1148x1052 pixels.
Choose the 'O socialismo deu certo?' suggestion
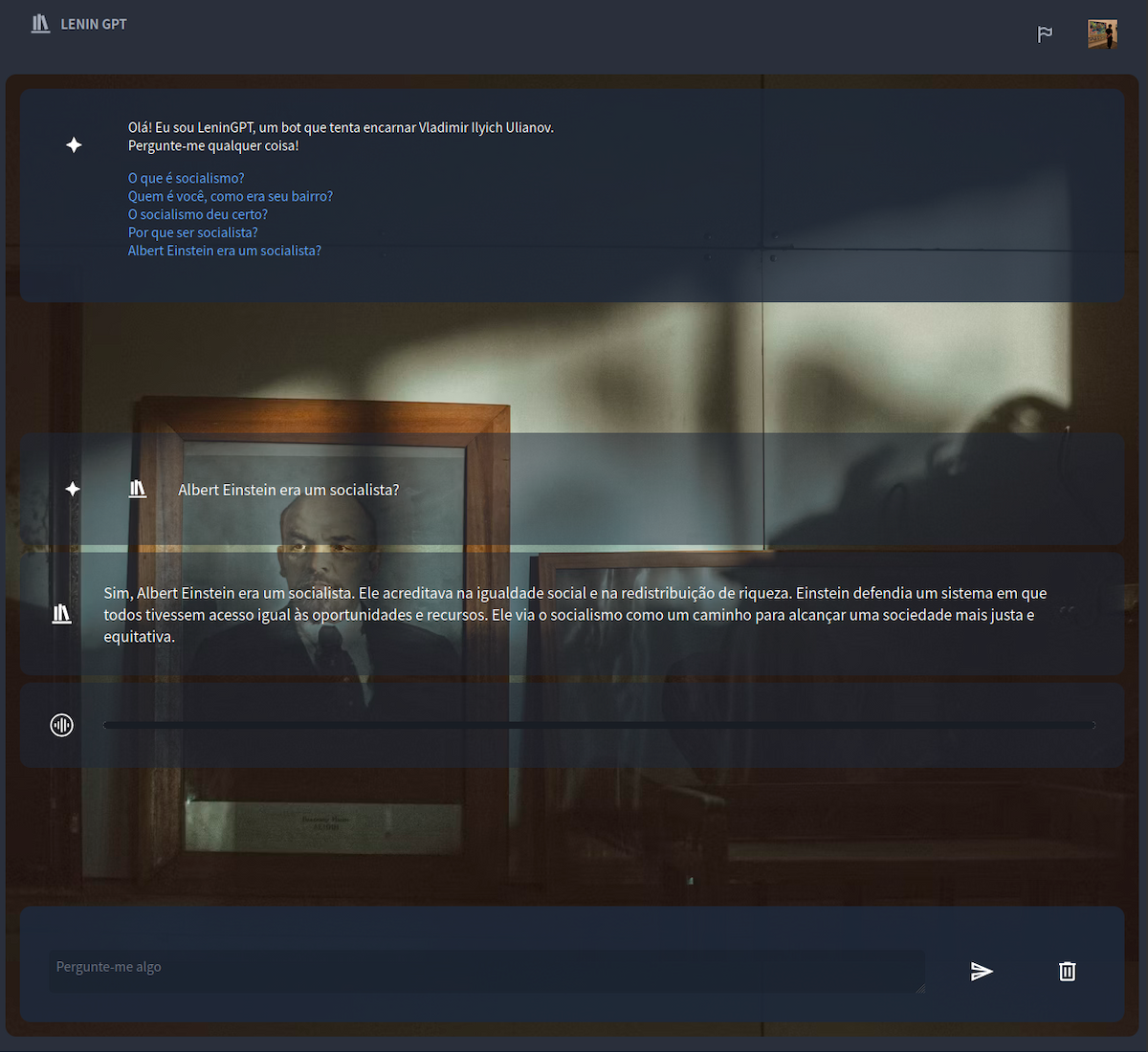point(197,214)
